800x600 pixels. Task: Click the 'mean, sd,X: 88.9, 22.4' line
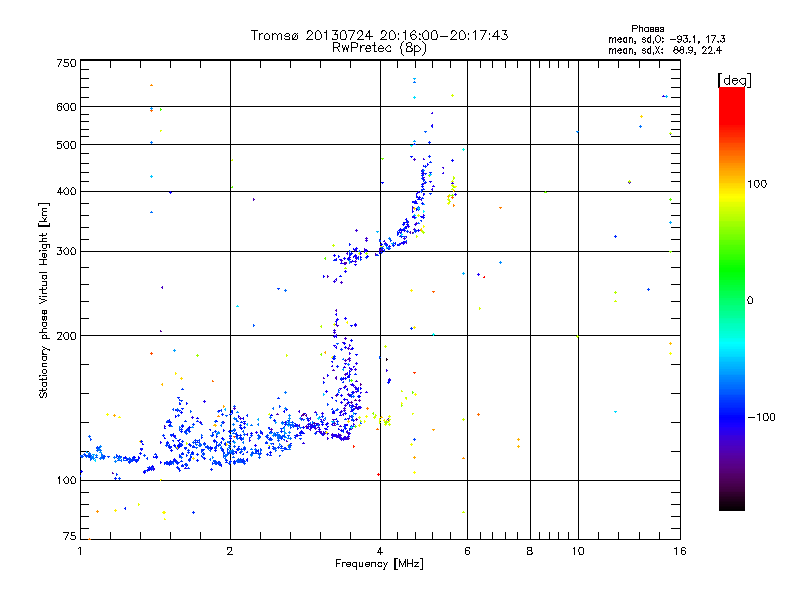click(665, 50)
